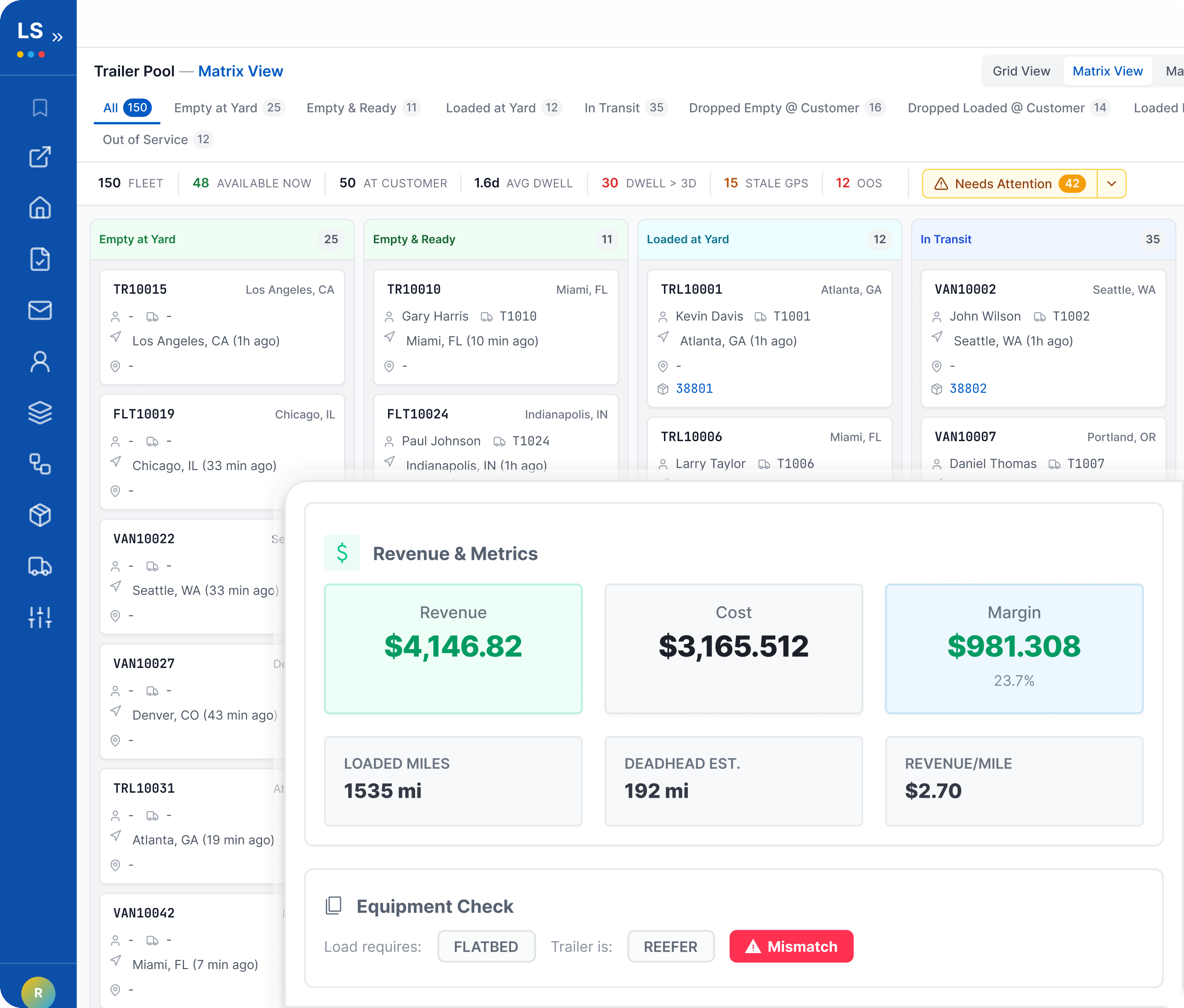The height and width of the screenshot is (1008, 1184).
Task: Click the dollar icon in Revenue & Metrics
Action: (x=342, y=553)
